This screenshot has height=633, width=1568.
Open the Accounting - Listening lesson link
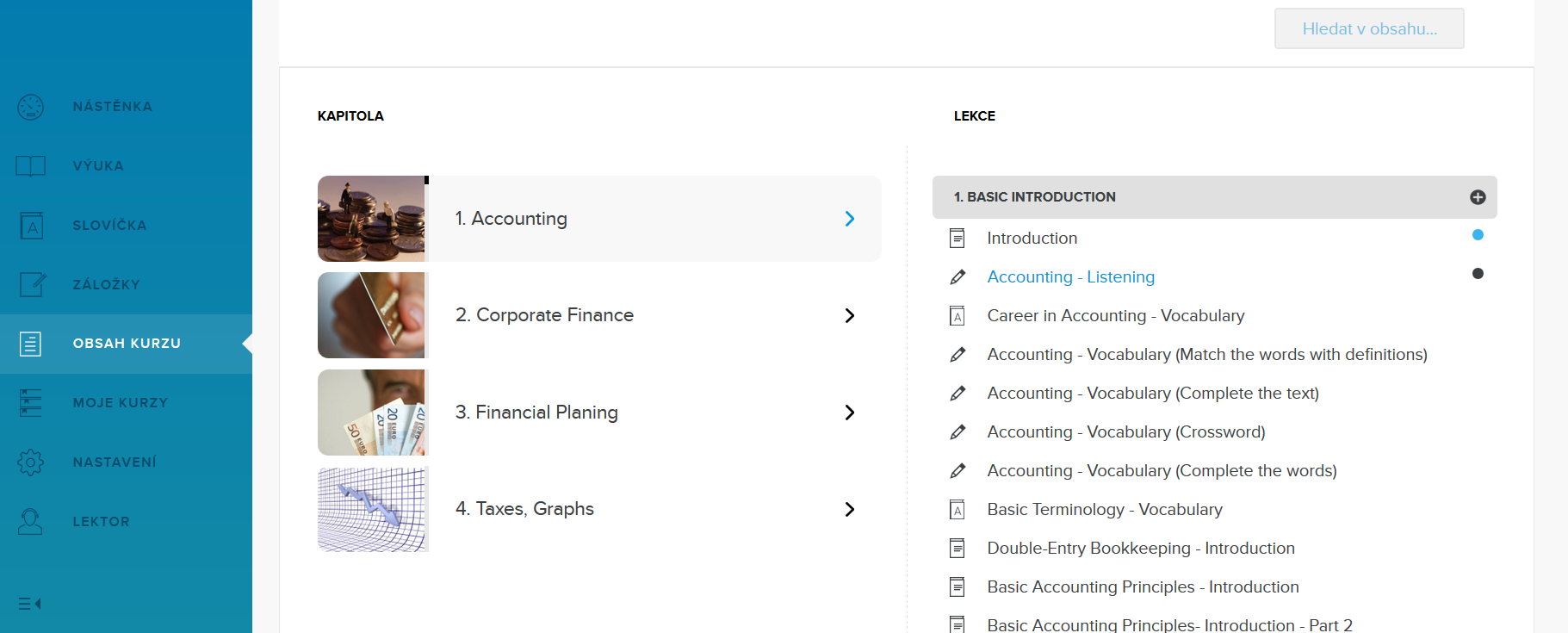pyautogui.click(x=1070, y=277)
